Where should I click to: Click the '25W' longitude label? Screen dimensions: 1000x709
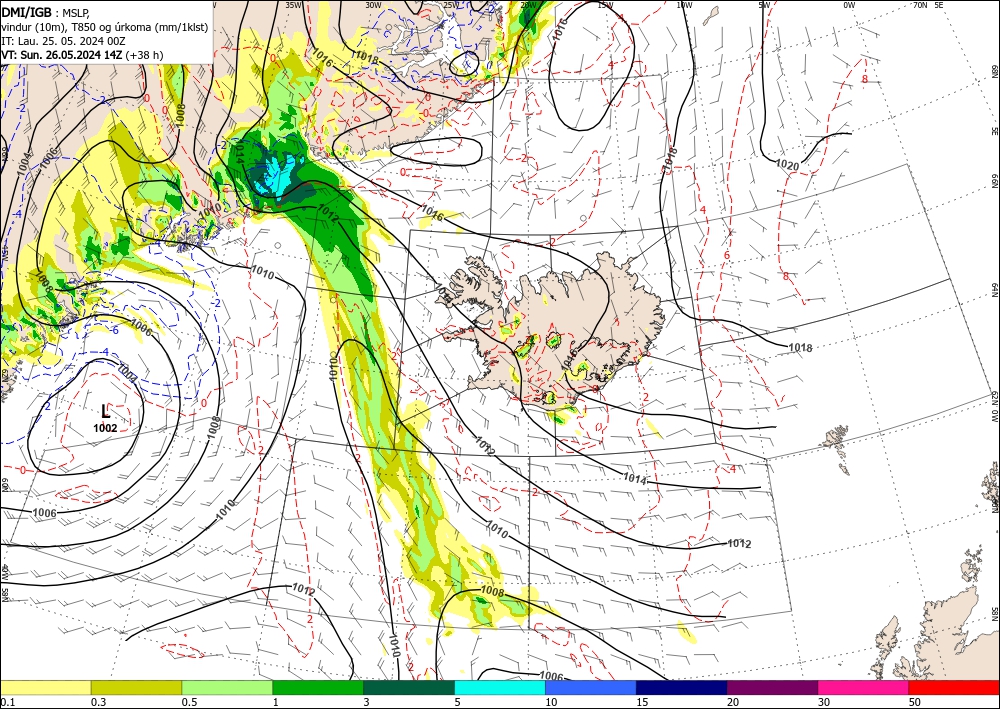pyautogui.click(x=451, y=5)
